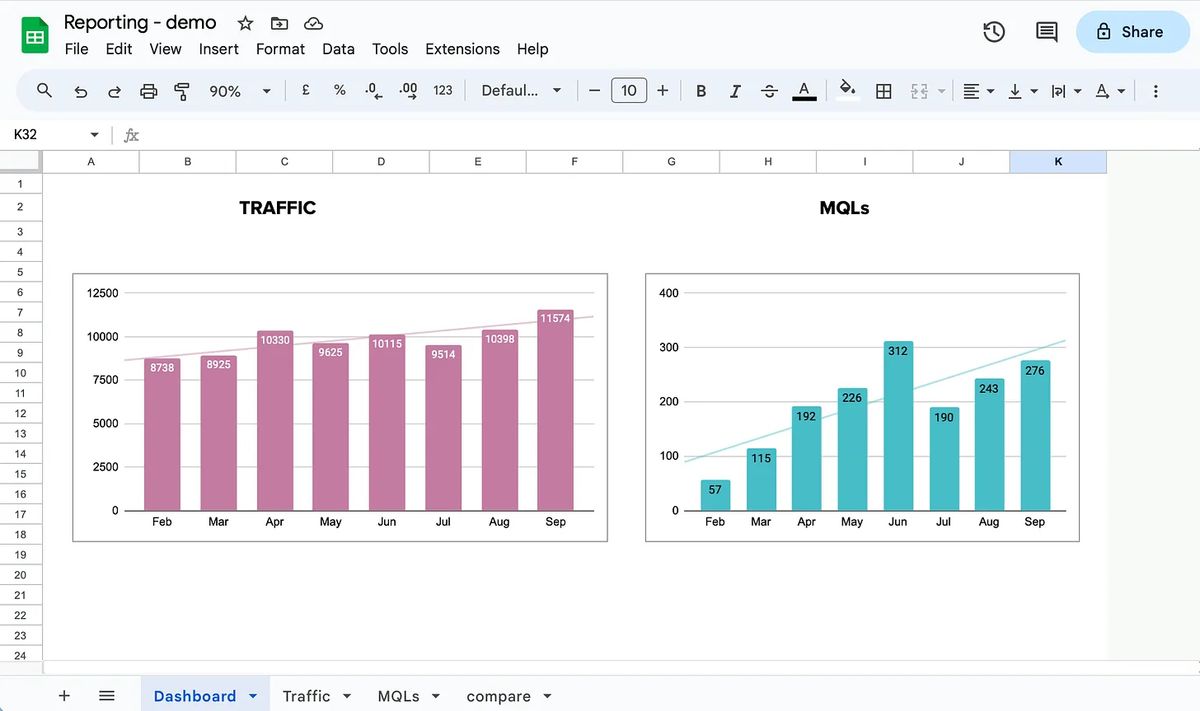Apply italic formatting
The height and width of the screenshot is (711, 1200).
point(735,90)
